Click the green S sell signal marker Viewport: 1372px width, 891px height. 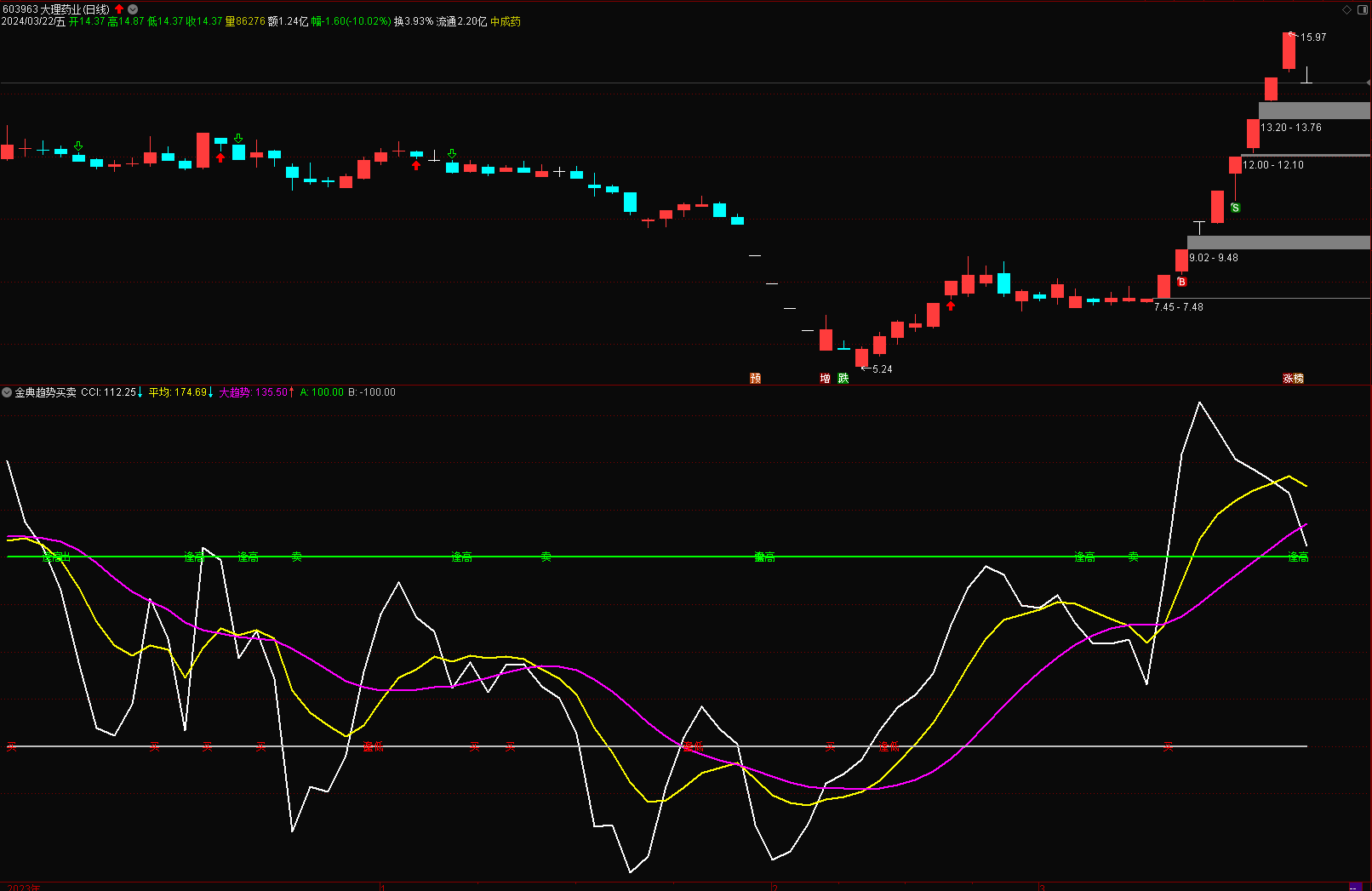tap(1235, 208)
